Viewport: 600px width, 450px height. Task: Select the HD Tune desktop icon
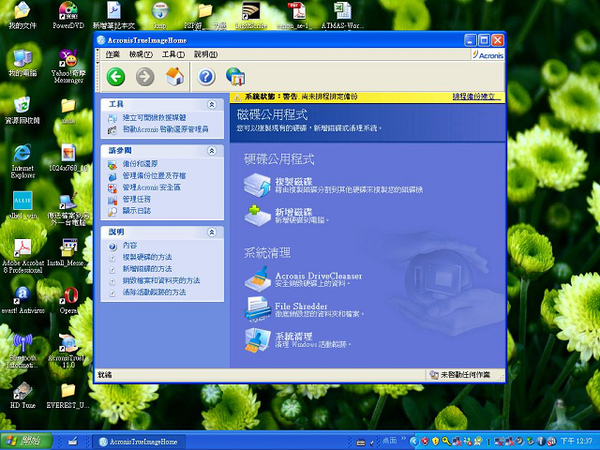click(x=23, y=395)
